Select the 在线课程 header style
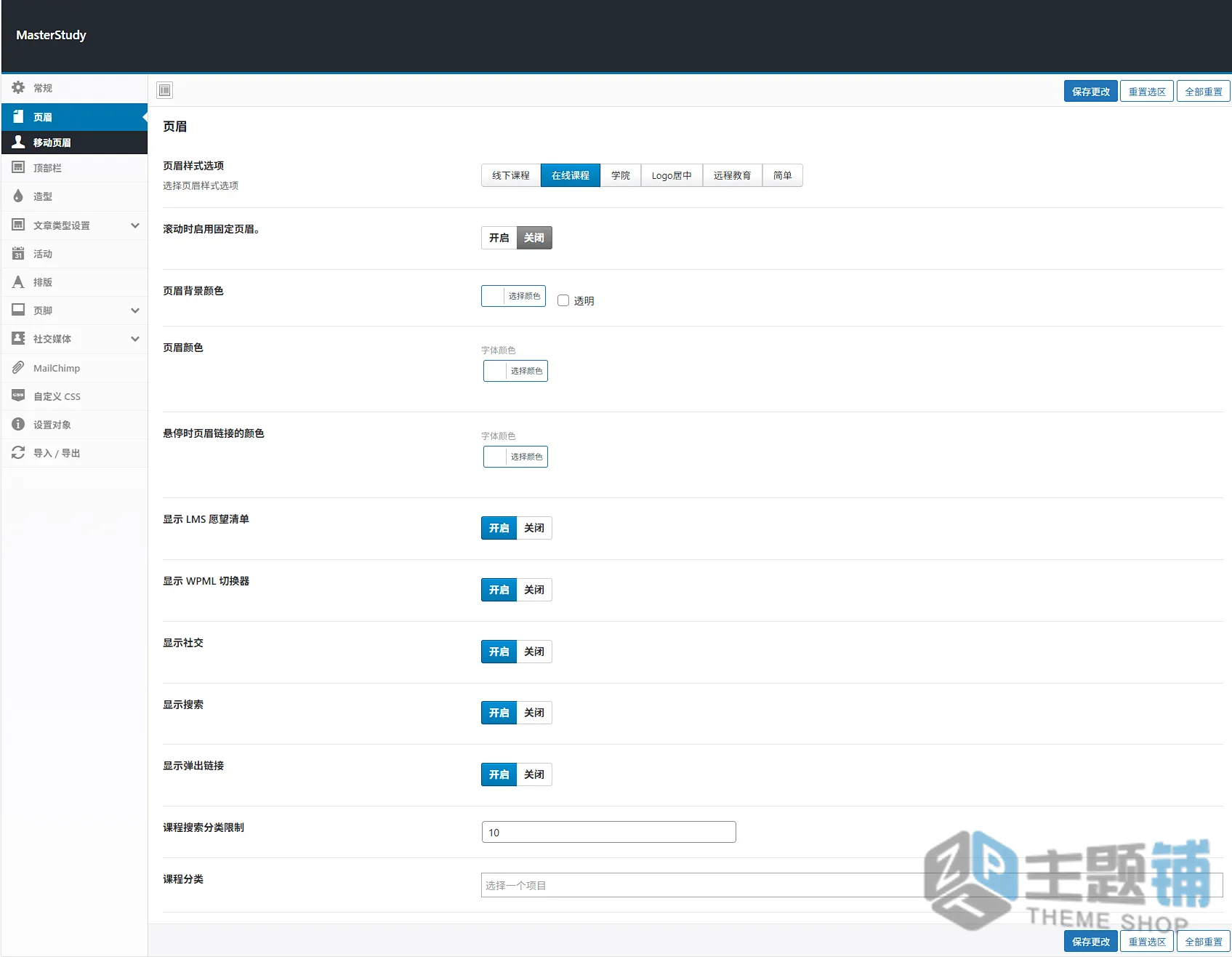Viewport: 1232px width, 957px height. coord(571,175)
